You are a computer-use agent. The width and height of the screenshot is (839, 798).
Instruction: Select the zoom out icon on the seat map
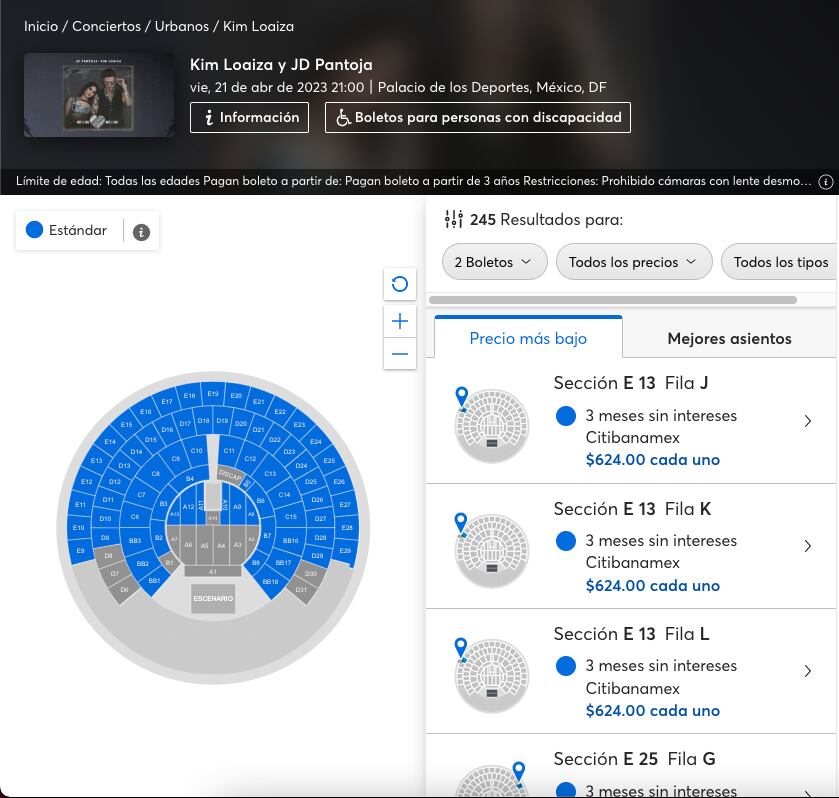[400, 354]
